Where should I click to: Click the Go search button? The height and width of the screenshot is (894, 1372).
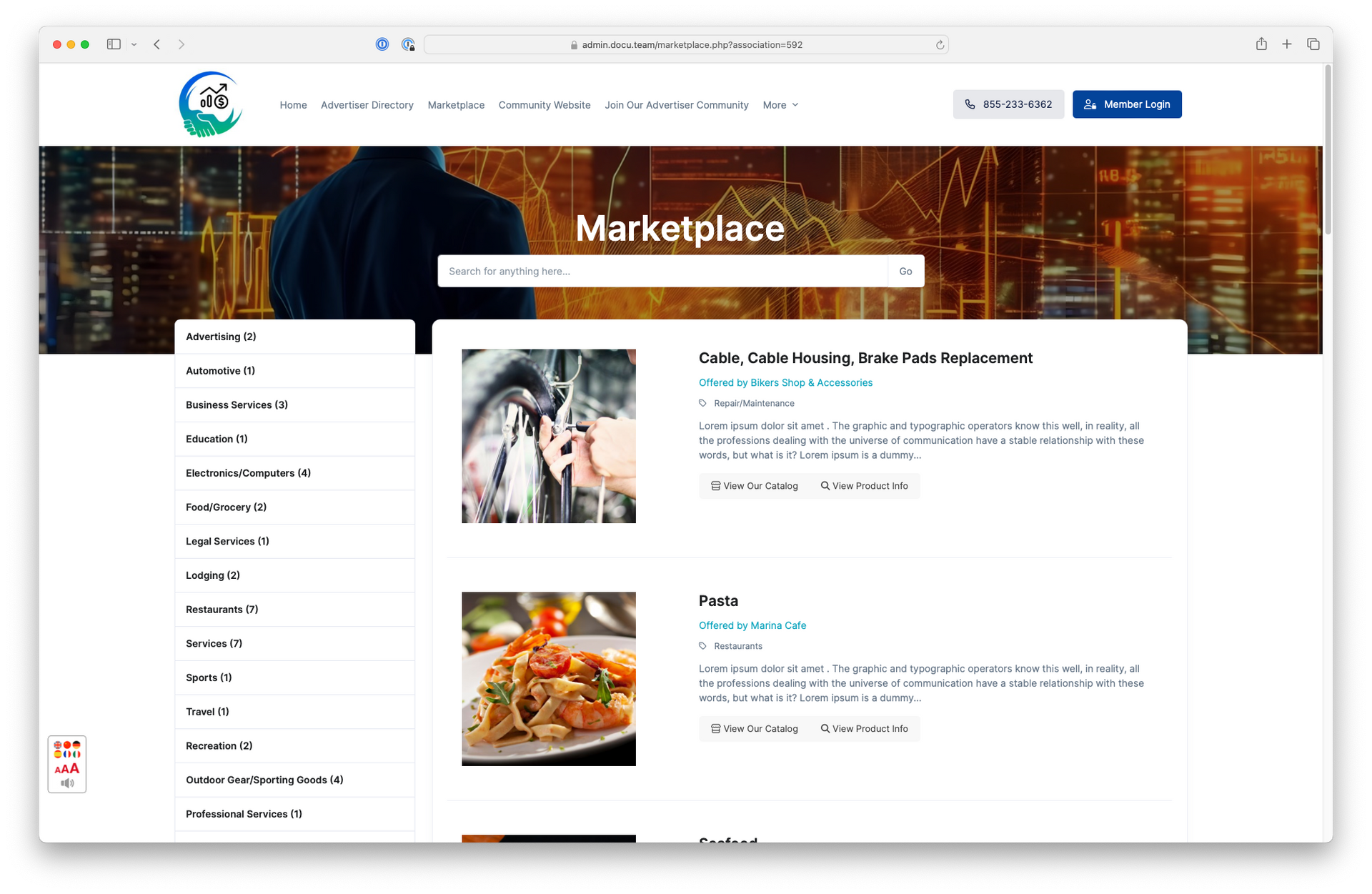coord(905,271)
